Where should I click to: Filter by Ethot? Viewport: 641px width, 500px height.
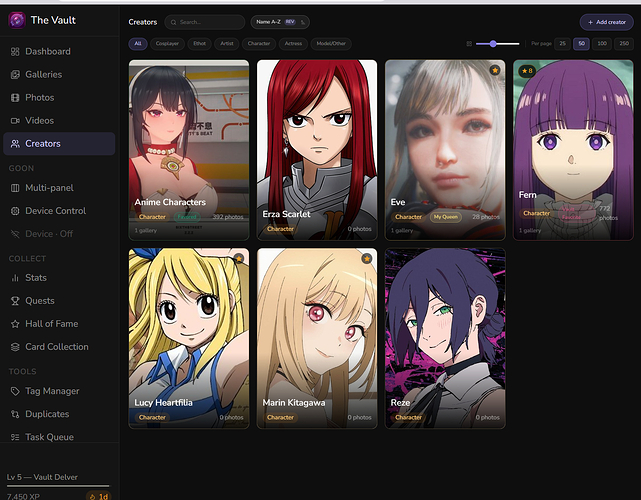199,43
